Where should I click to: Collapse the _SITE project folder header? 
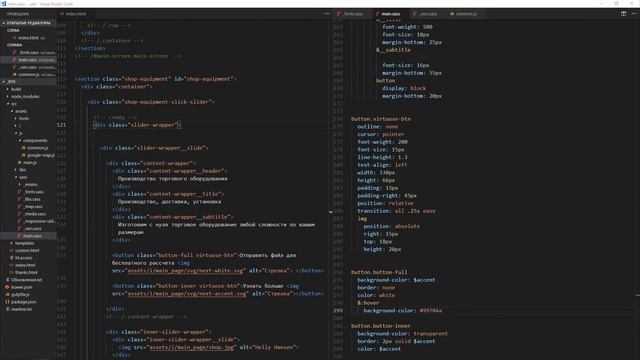point(28,82)
